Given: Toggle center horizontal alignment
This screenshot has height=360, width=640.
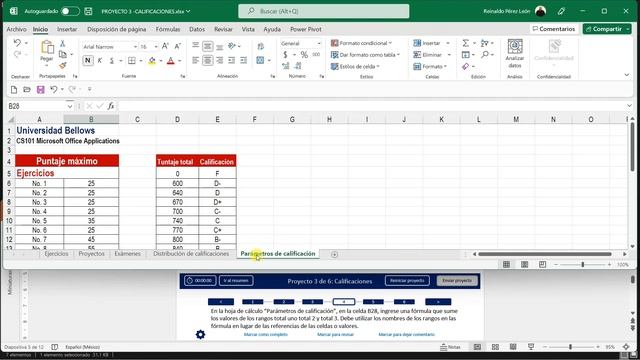Looking at the screenshot, I should (207, 60).
